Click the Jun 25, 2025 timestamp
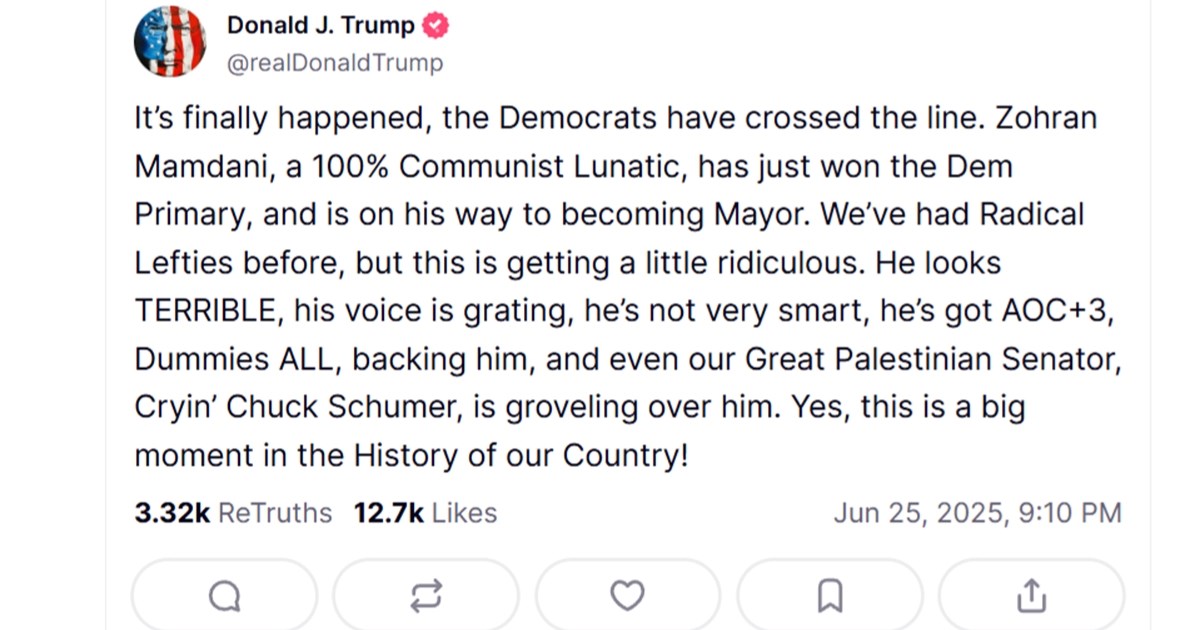Image resolution: width=1200 pixels, height=630 pixels. [977, 513]
